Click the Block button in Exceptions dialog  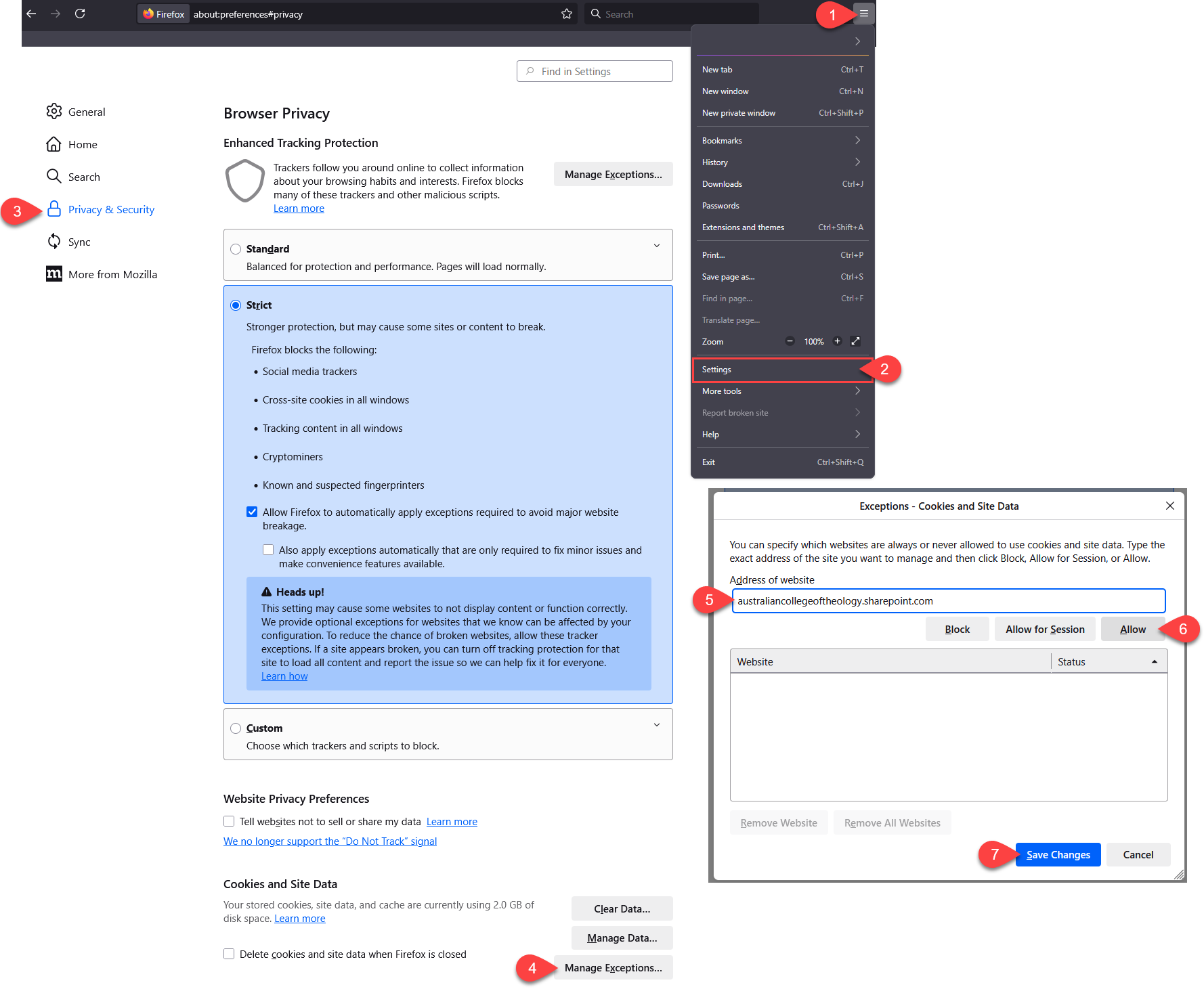(958, 629)
